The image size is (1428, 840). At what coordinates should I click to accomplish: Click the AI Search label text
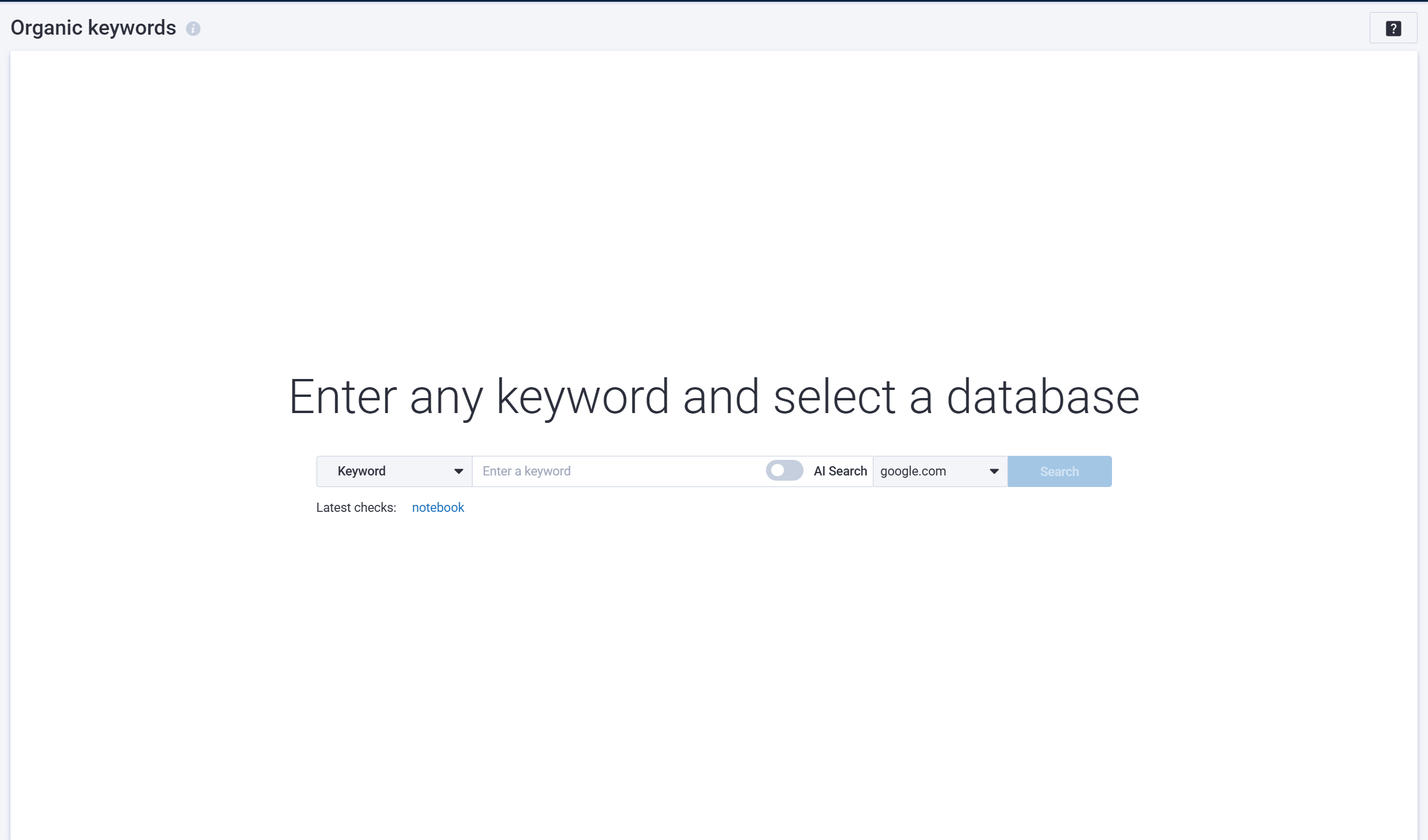pos(840,471)
